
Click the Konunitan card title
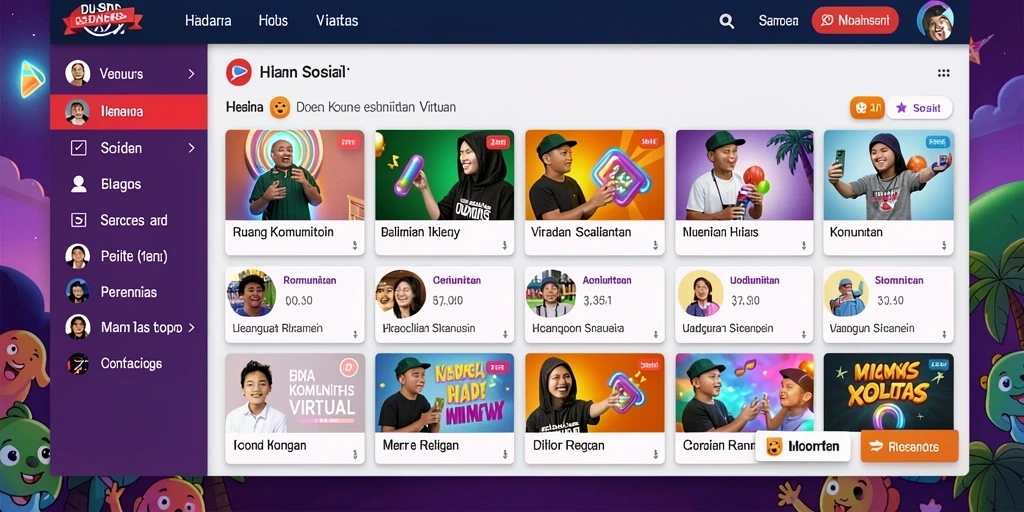(856, 232)
